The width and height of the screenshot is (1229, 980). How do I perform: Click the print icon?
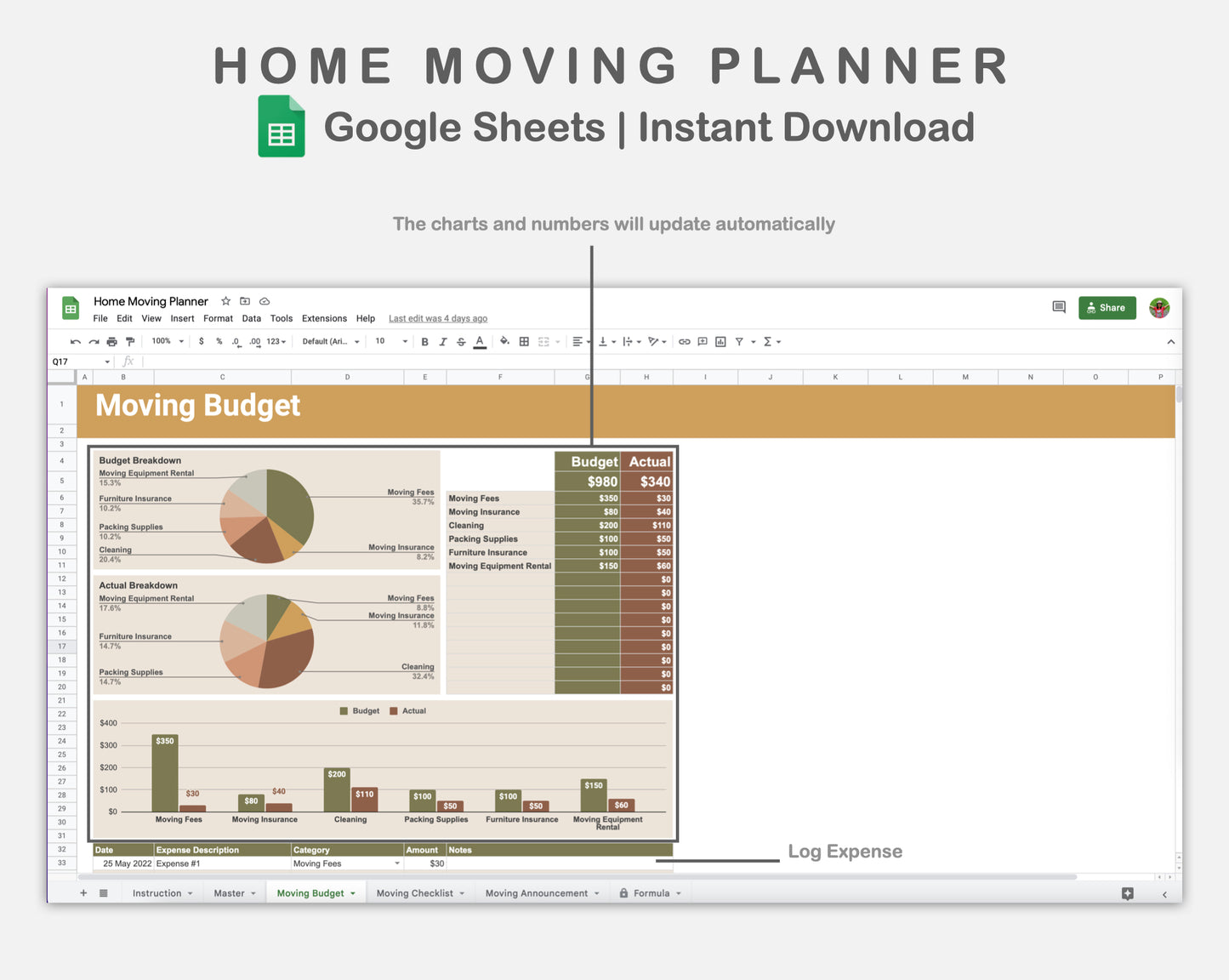tap(111, 341)
